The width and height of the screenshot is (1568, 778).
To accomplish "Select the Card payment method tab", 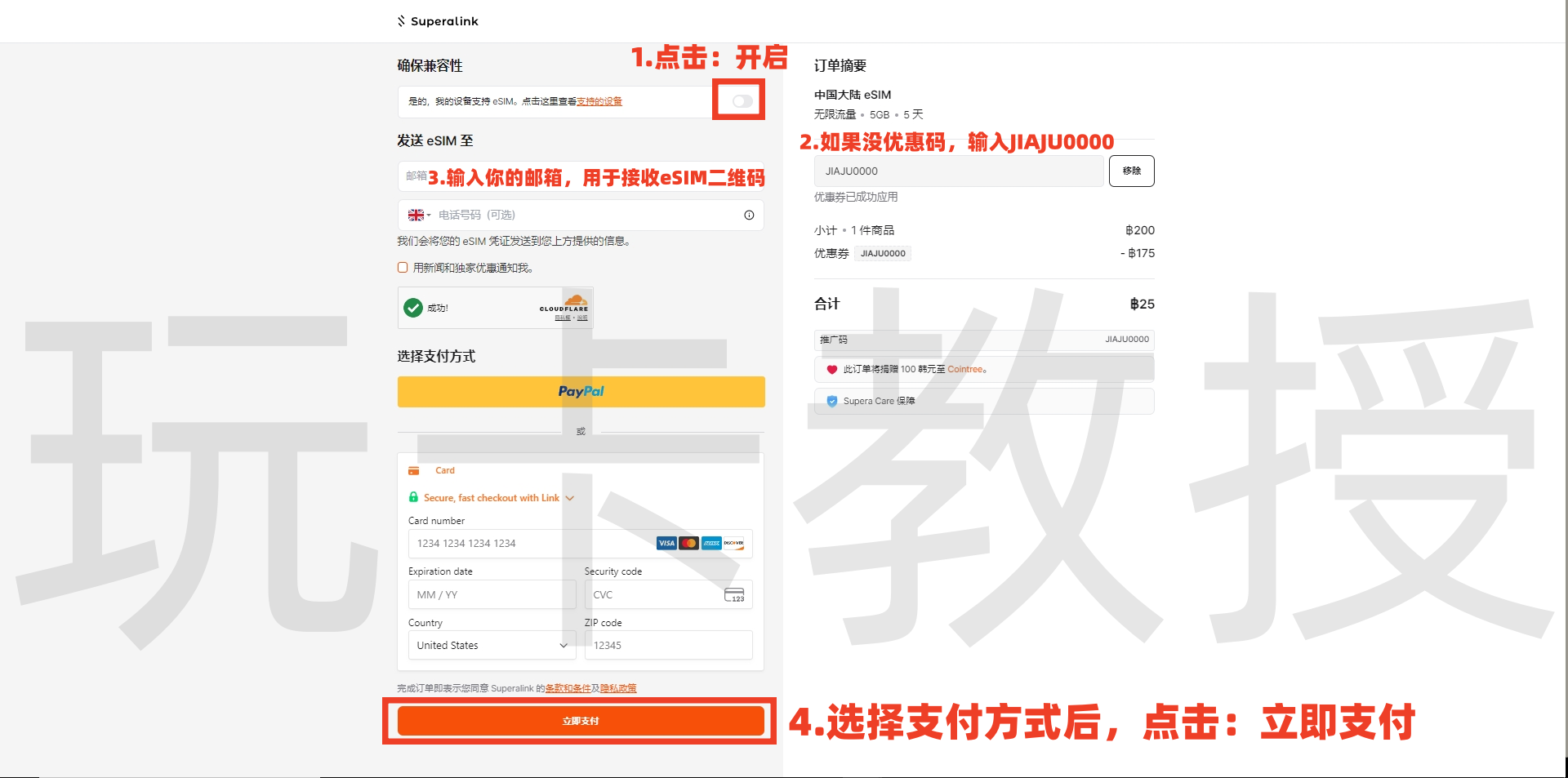I will [431, 470].
